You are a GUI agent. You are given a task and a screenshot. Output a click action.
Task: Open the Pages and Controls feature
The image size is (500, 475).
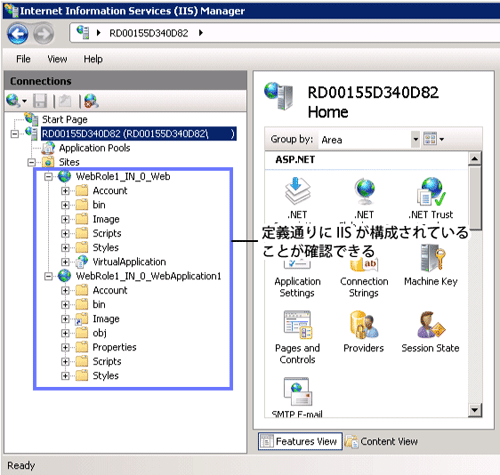coord(297,337)
